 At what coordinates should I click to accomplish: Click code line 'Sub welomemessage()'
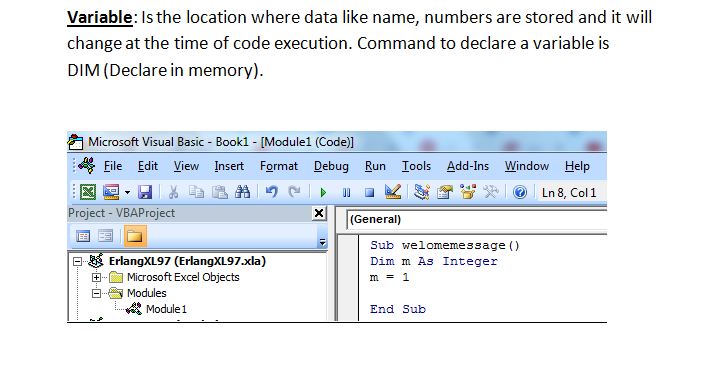pyautogui.click(x=445, y=245)
